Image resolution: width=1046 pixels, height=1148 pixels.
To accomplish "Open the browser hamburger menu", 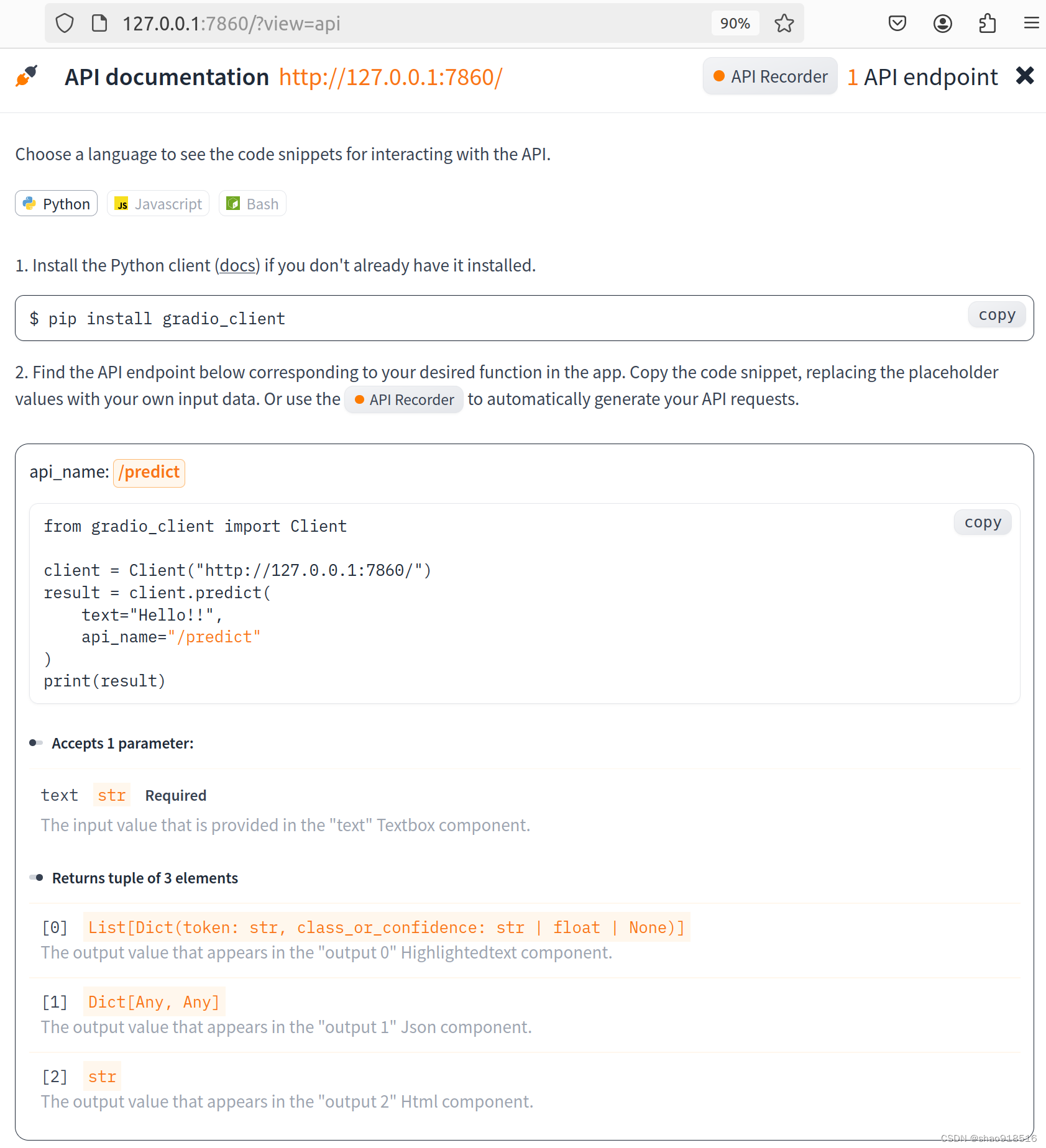I will tap(1031, 24).
